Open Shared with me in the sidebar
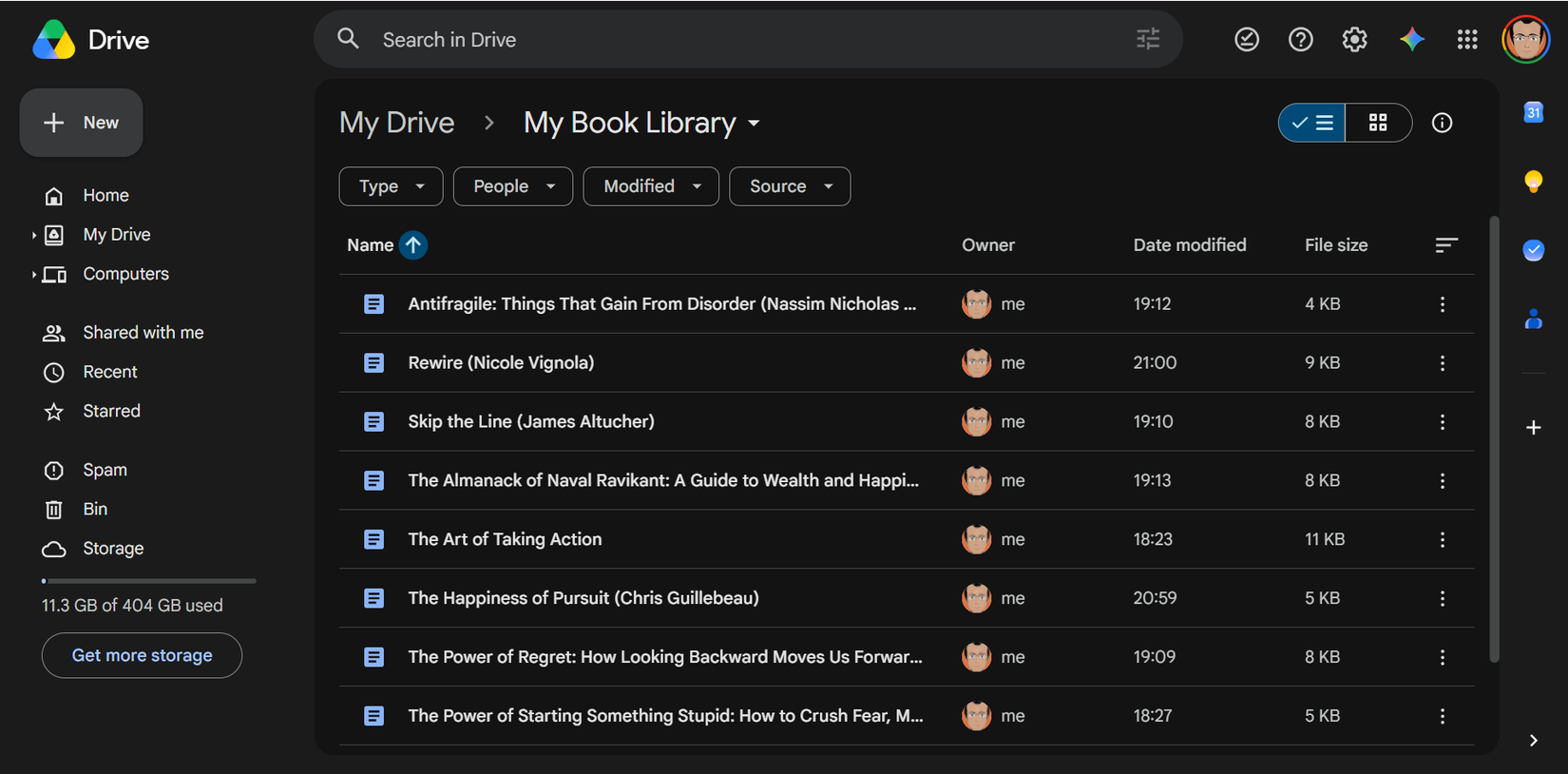The height and width of the screenshot is (774, 1568). pos(143,333)
